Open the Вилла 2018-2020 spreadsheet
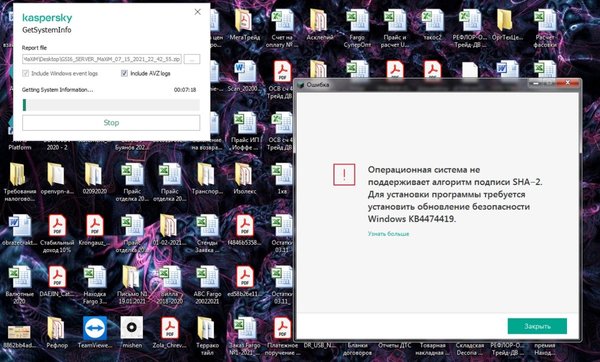 click(x=170, y=277)
